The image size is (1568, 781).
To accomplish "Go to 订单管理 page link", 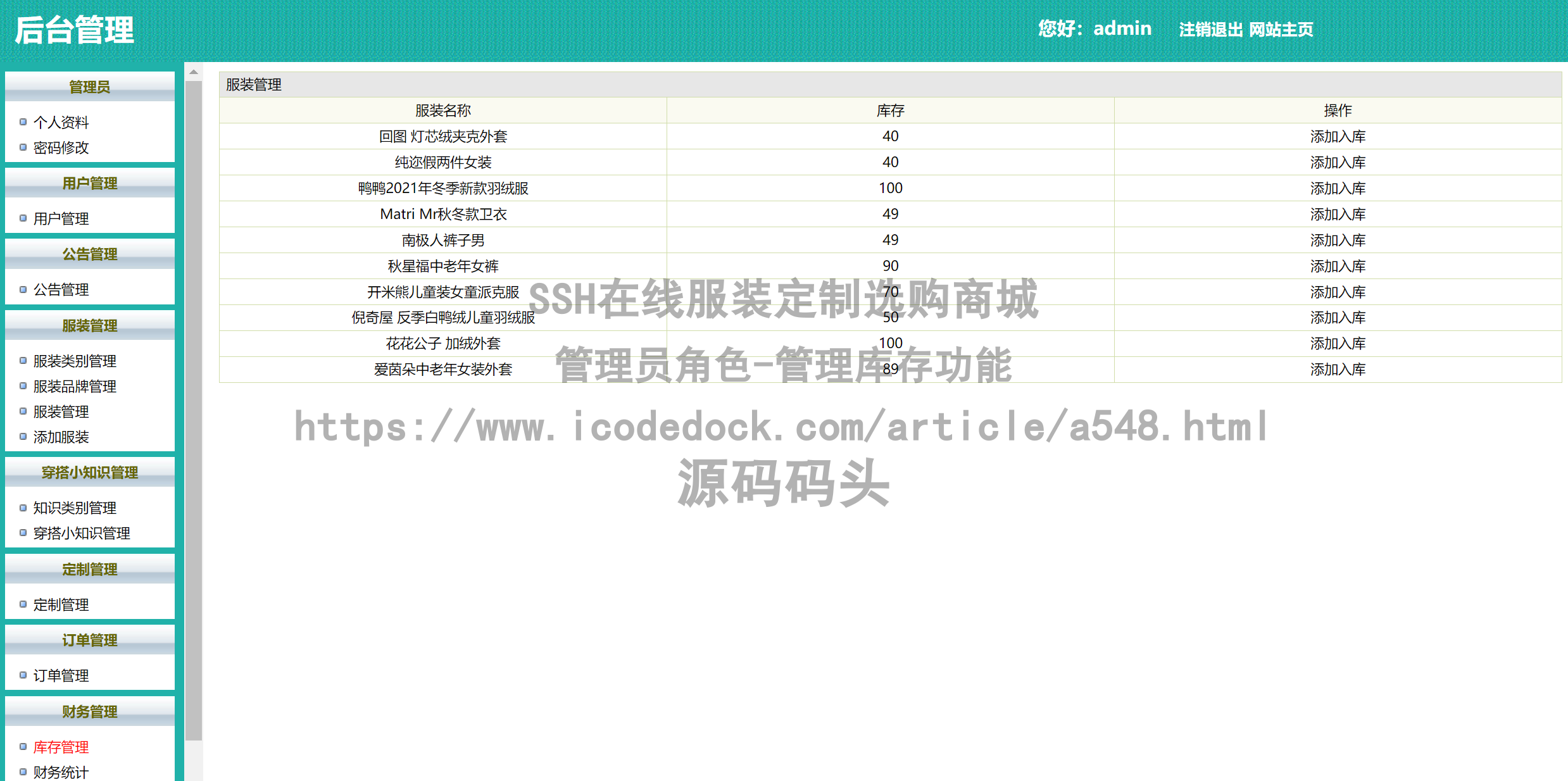I will coord(61,676).
